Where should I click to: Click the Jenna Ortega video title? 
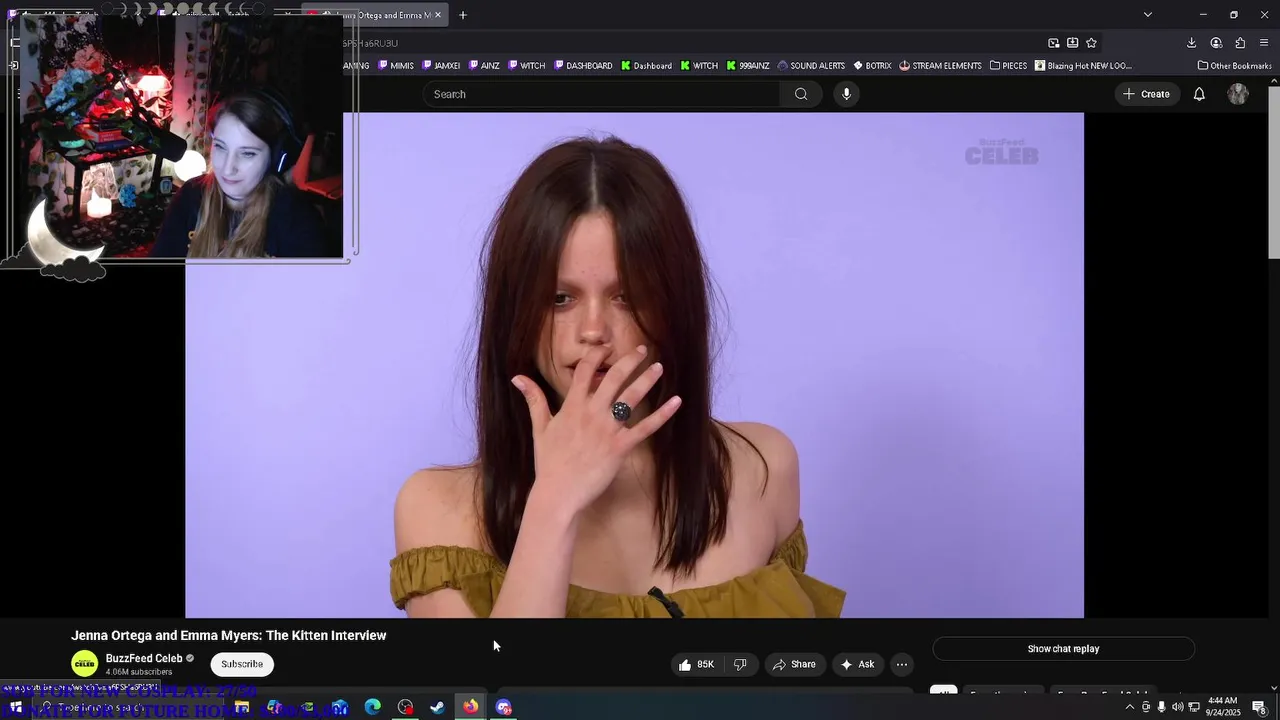point(228,635)
